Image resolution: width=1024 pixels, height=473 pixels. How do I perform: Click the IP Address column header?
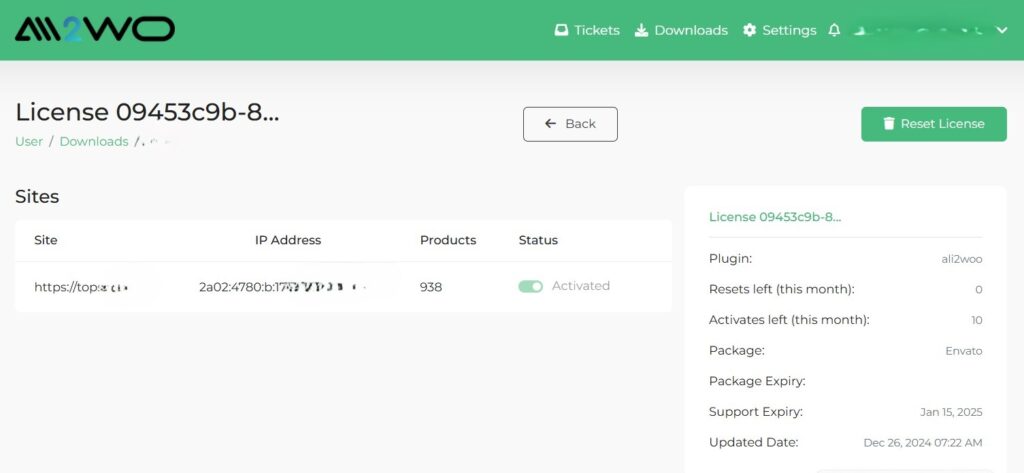coord(288,240)
